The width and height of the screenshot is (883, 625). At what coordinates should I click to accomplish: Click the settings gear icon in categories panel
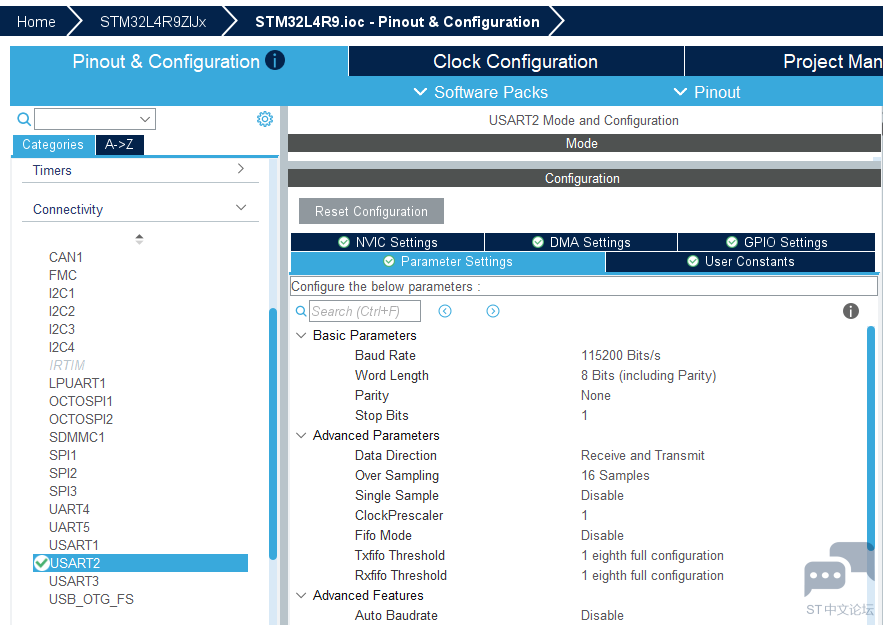coord(265,119)
